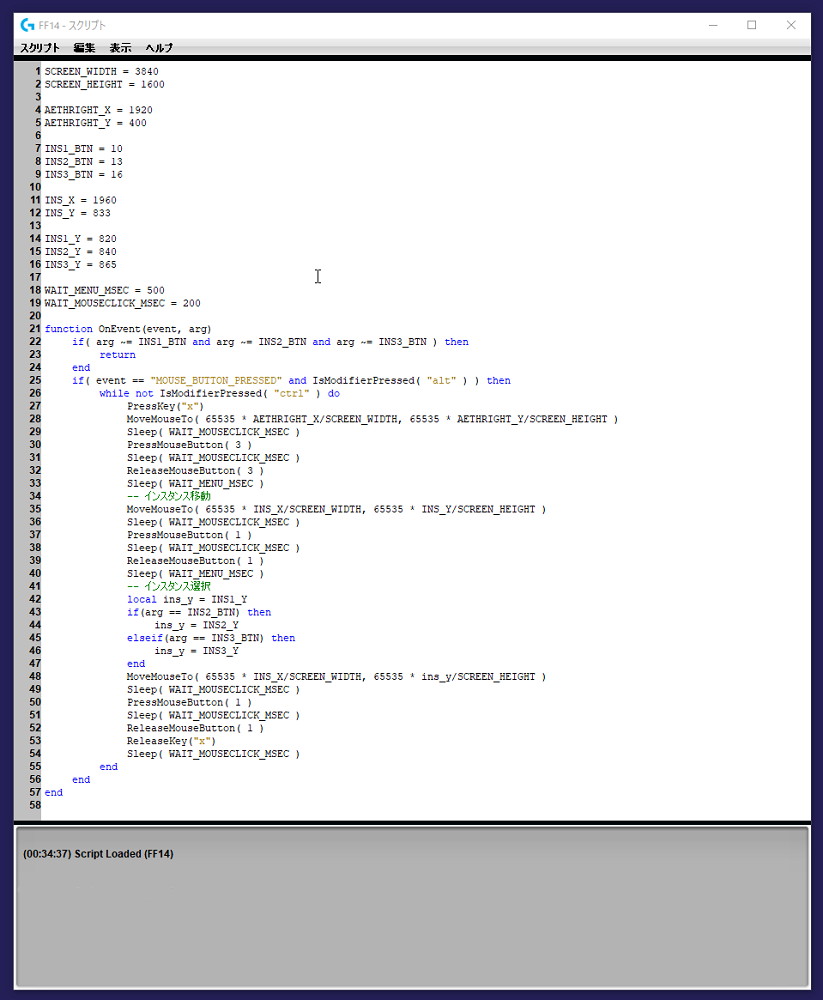Click line 'AETHRIGHT_Y = 400'
Image resolution: width=823 pixels, height=1000 pixels.
click(96, 122)
